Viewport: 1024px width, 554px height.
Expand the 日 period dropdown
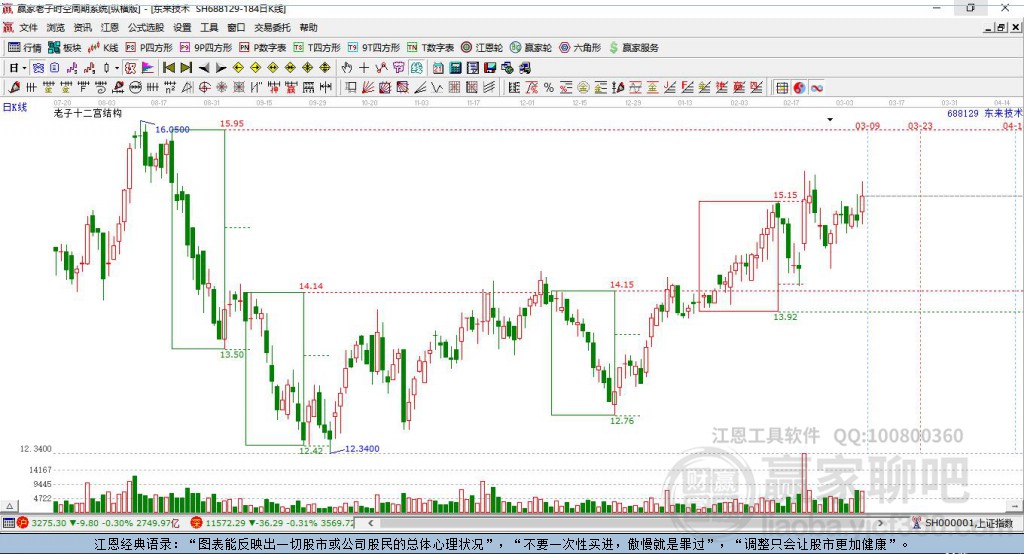pyautogui.click(x=24, y=68)
